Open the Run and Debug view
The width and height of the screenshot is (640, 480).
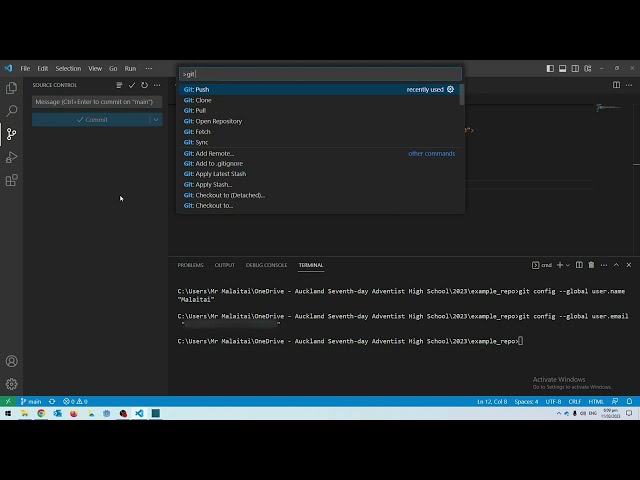click(11, 157)
